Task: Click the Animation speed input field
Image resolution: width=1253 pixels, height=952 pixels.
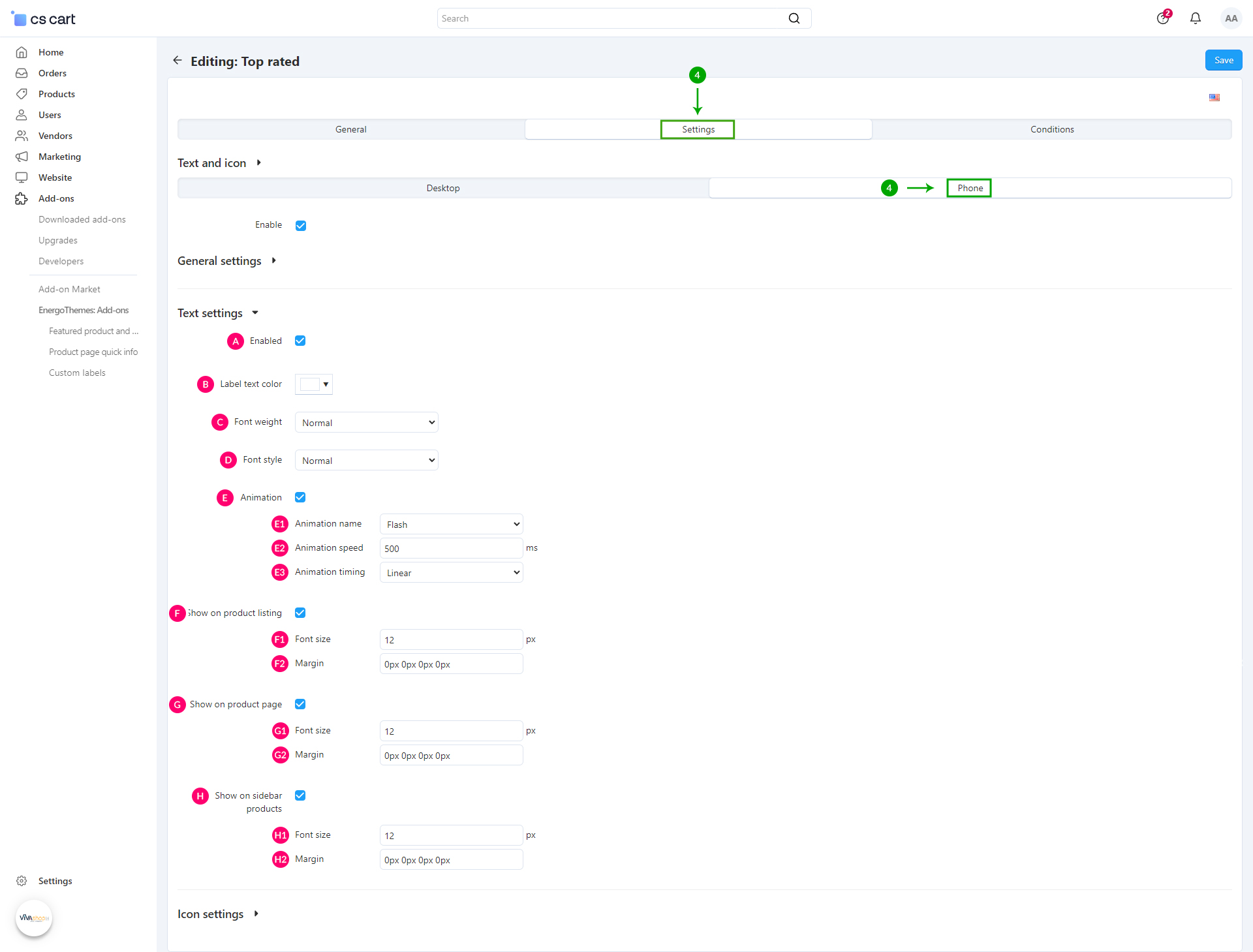Action: pos(451,549)
